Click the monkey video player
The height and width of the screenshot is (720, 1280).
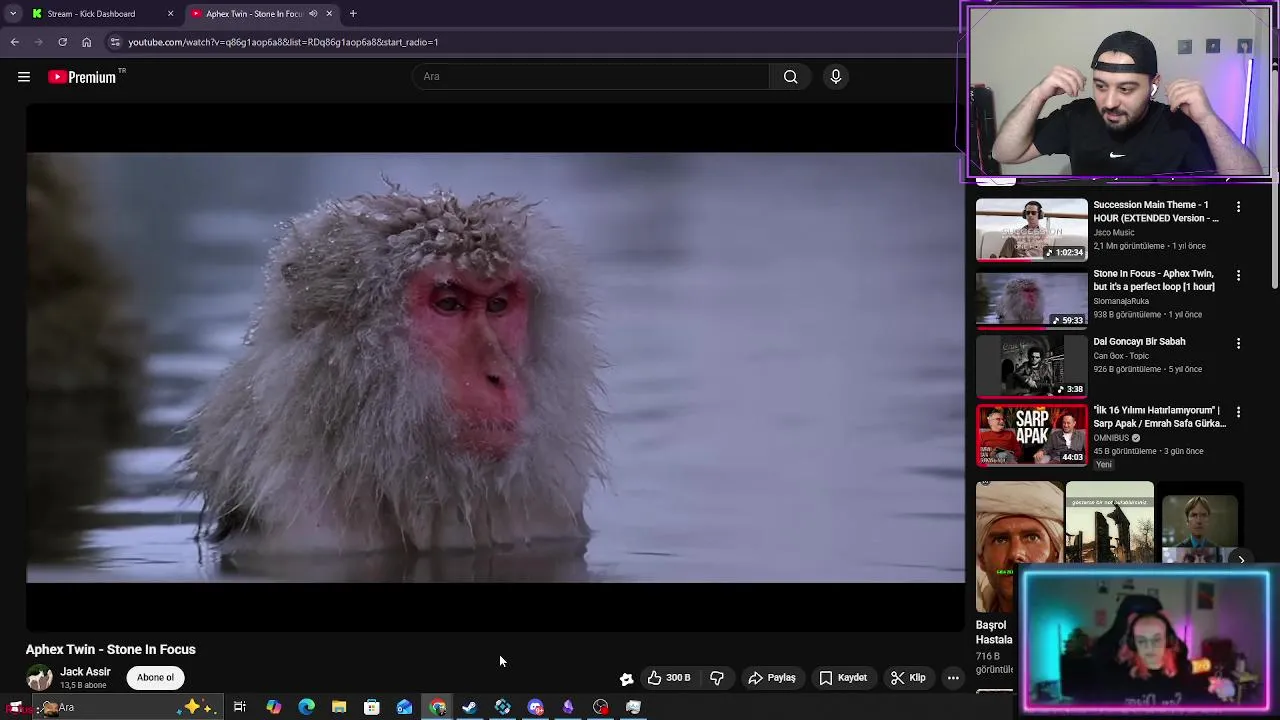[x=495, y=367]
